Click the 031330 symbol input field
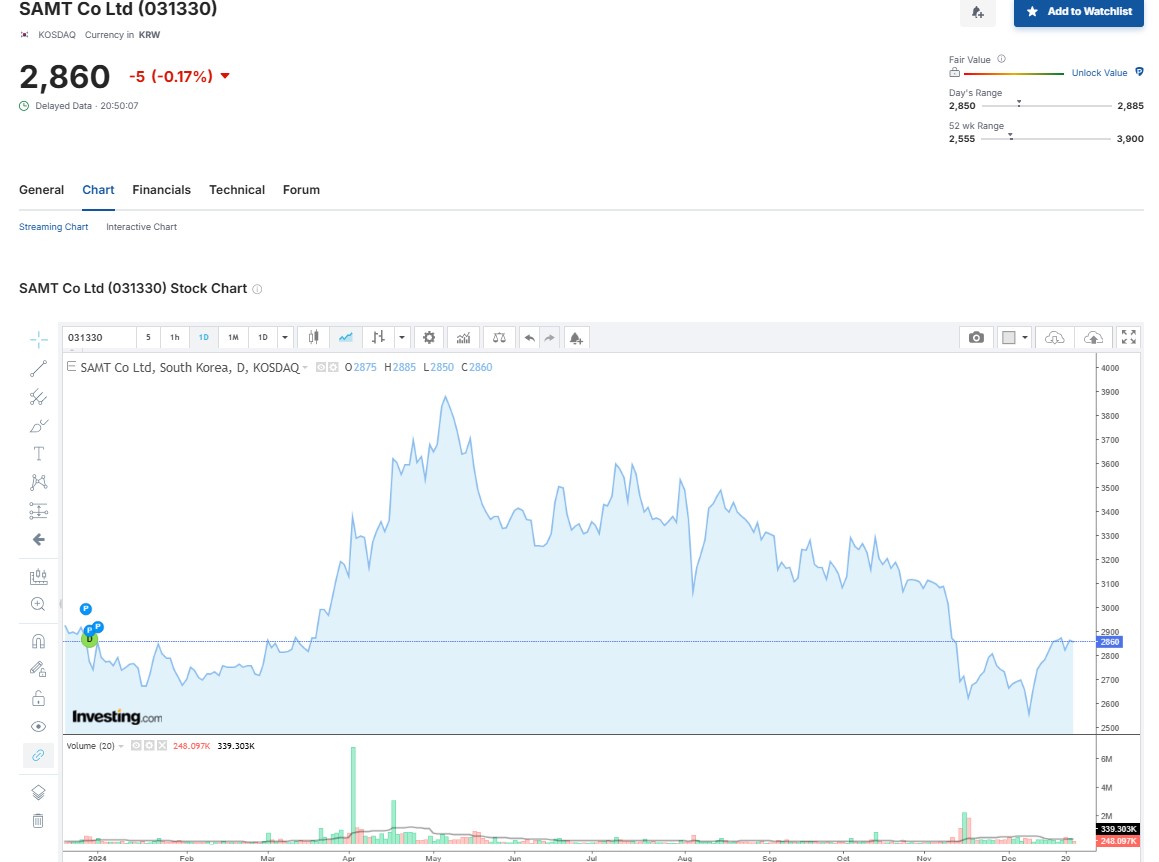Viewport: 1159px width, 862px height. point(99,337)
